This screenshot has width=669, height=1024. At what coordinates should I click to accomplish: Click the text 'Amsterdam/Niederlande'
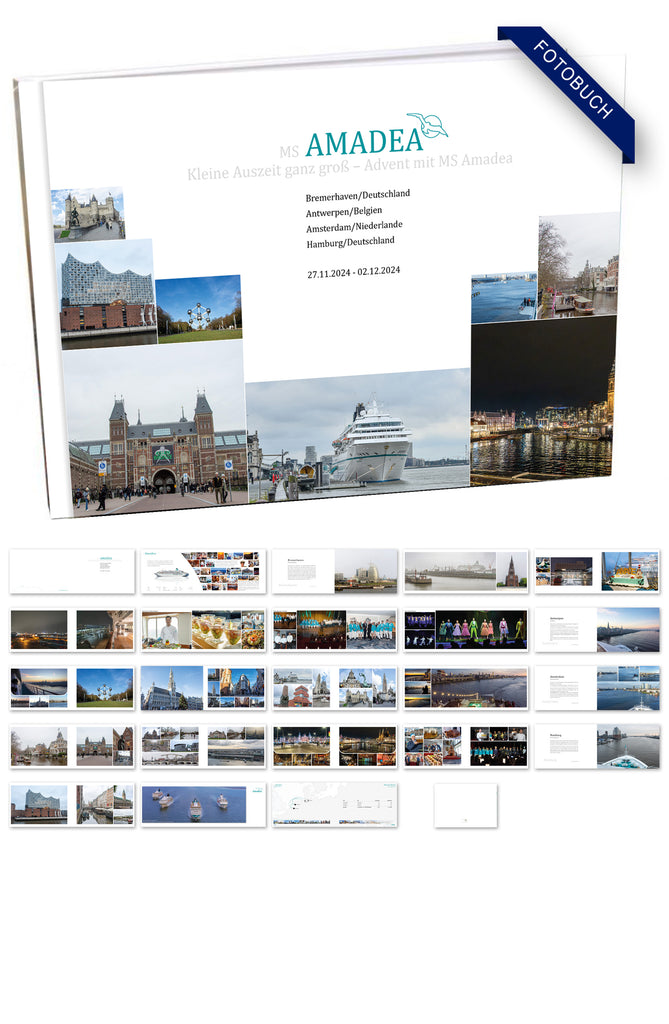coord(354,227)
